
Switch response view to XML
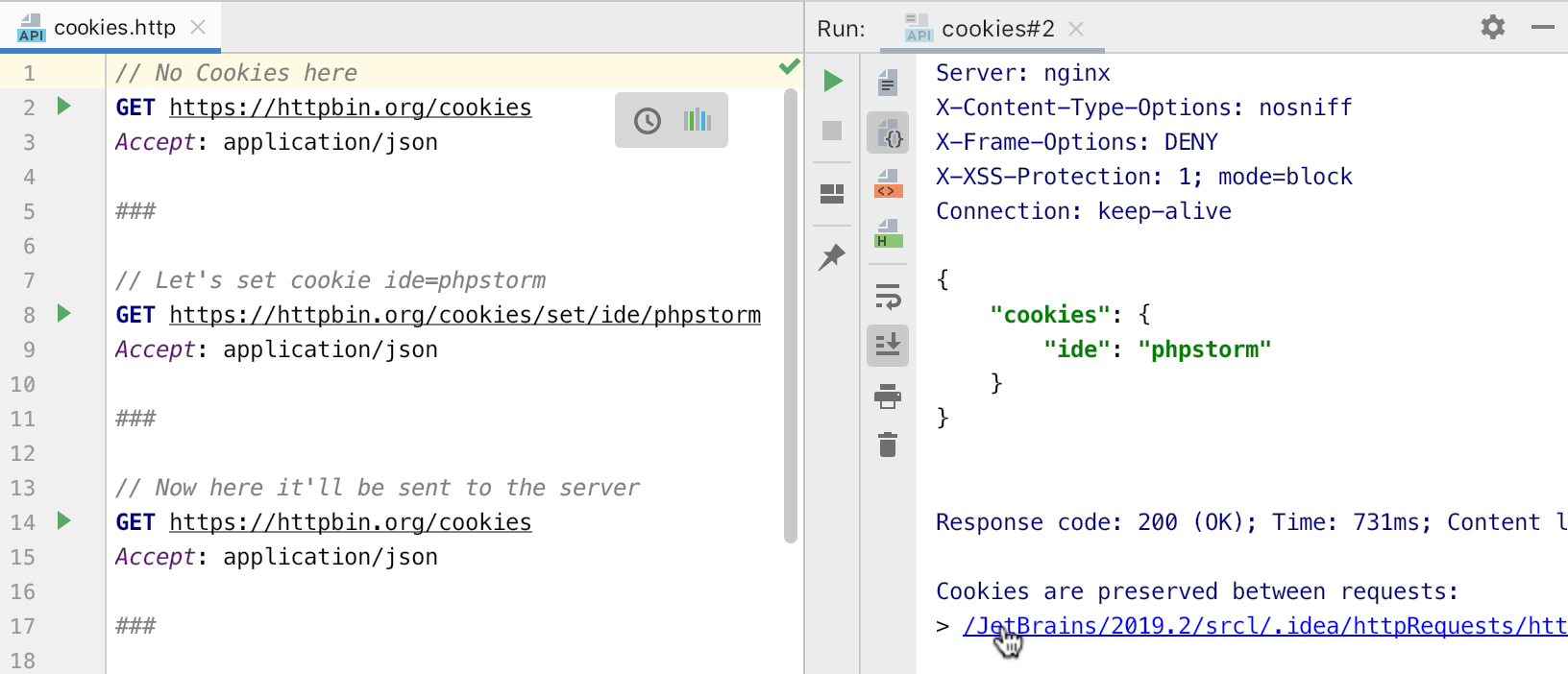click(888, 183)
